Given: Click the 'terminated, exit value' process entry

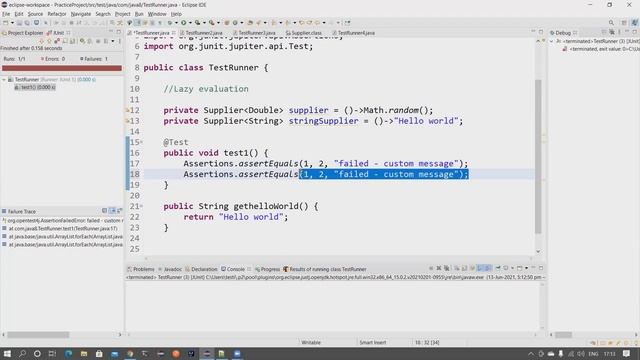Looking at the screenshot, I should click(600, 49).
